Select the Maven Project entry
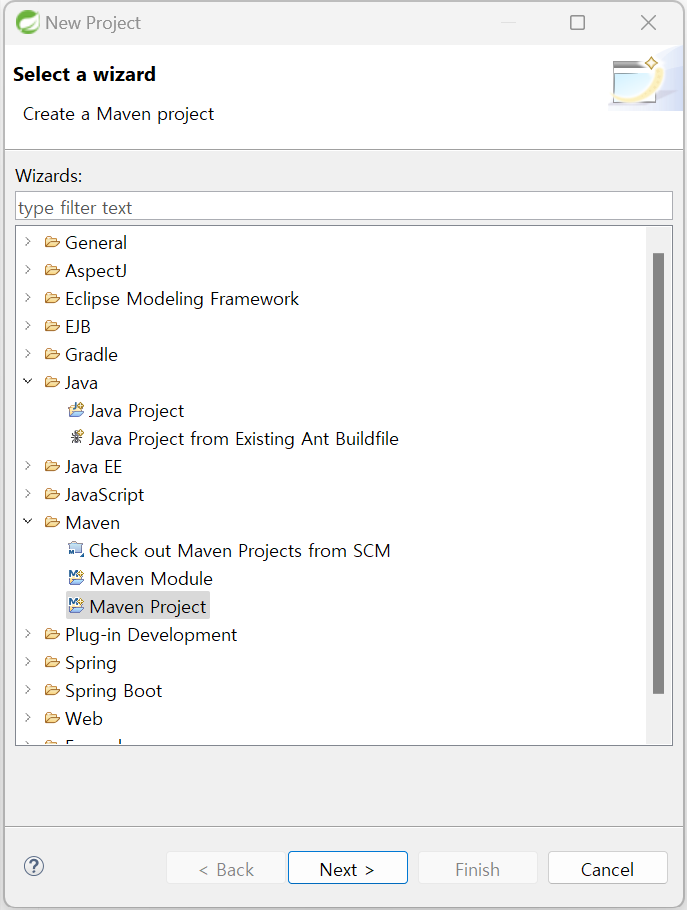Screen dimensions: 687x910 (148, 606)
